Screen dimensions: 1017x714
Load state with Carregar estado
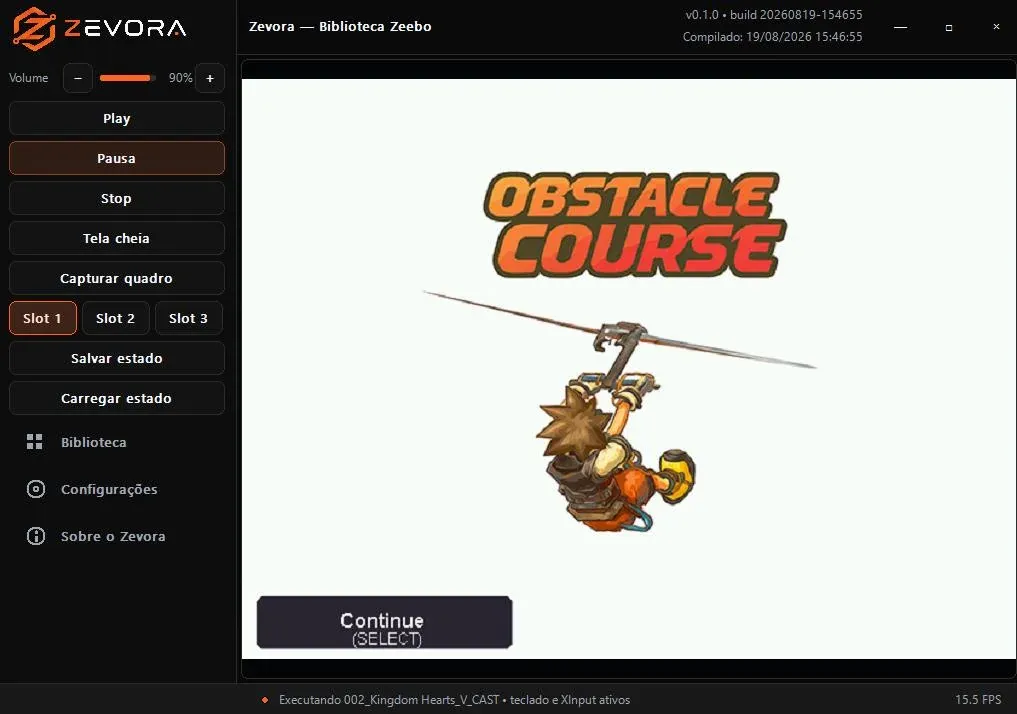[117, 398]
